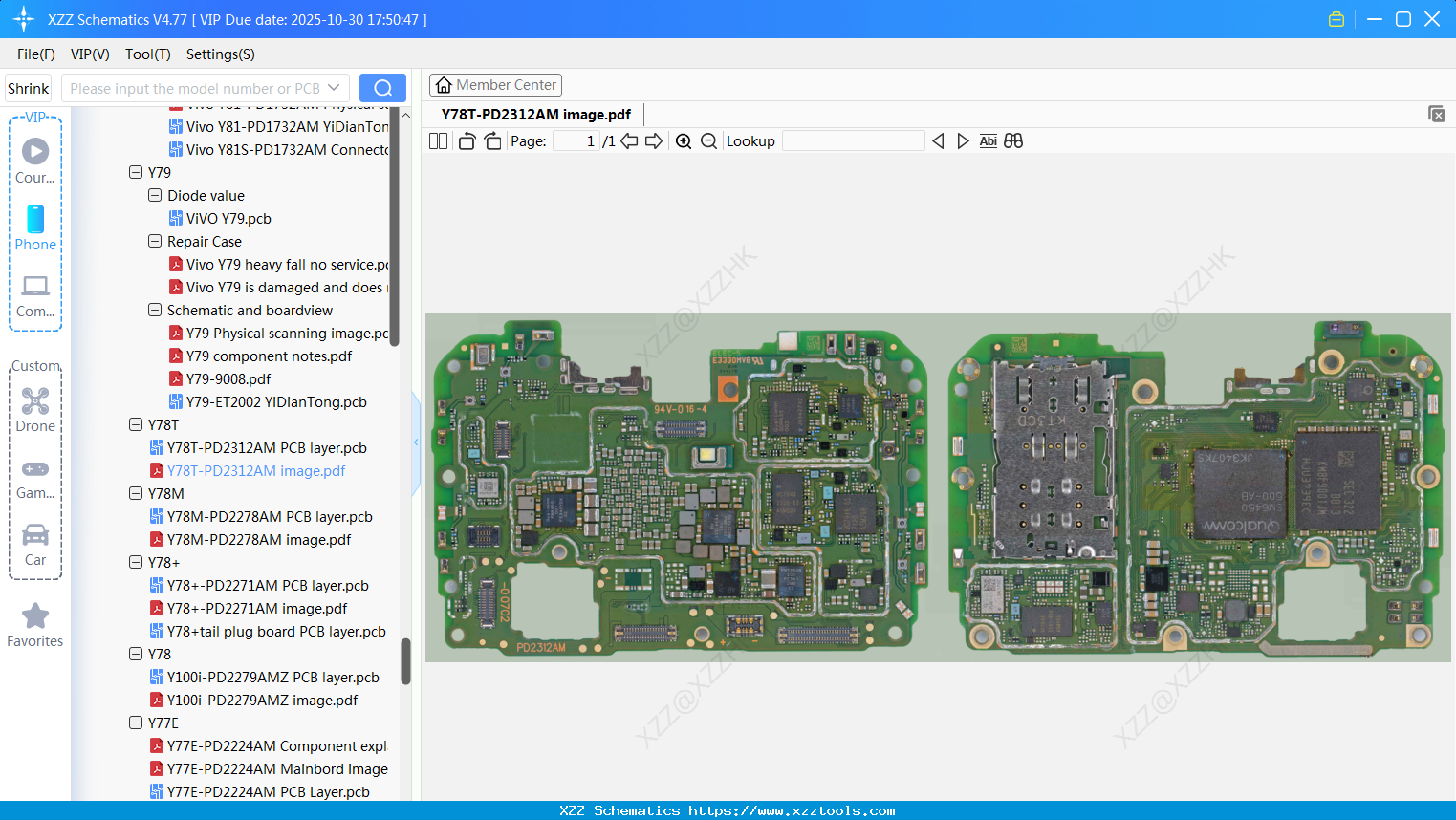Click the lower scrollbar thumb beside the tree

coord(405,661)
